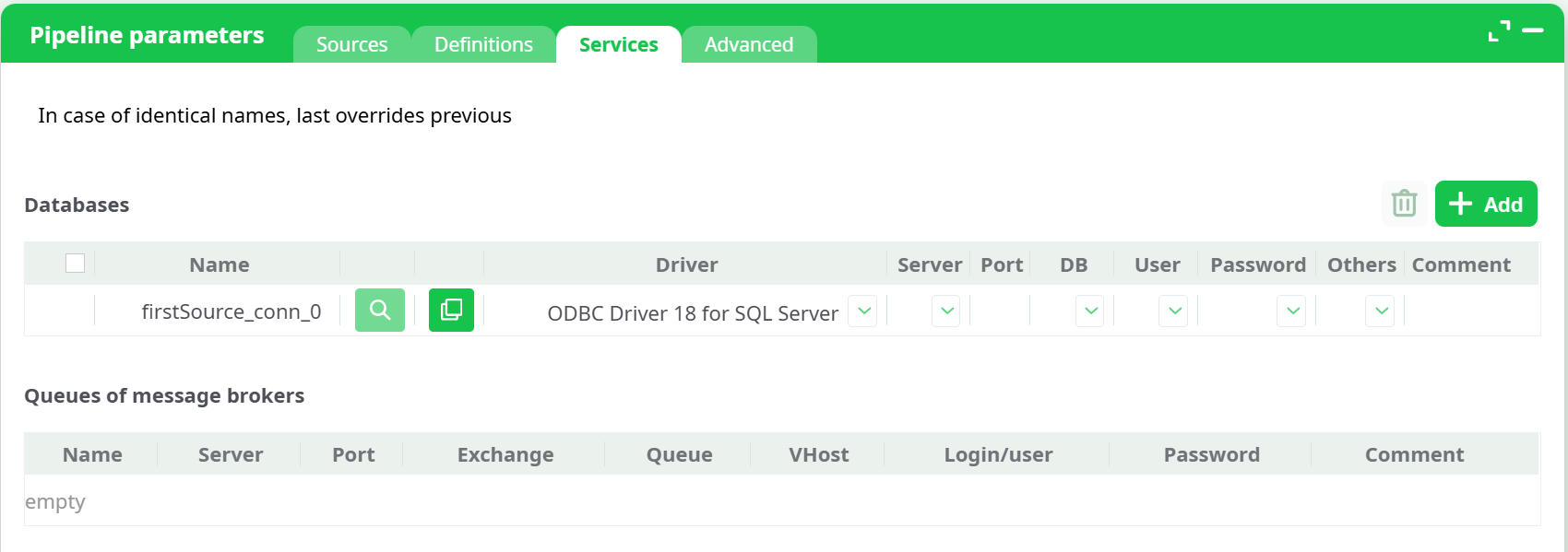Click the VHost column header
Image resolution: width=1568 pixels, height=552 pixels.
point(818,454)
